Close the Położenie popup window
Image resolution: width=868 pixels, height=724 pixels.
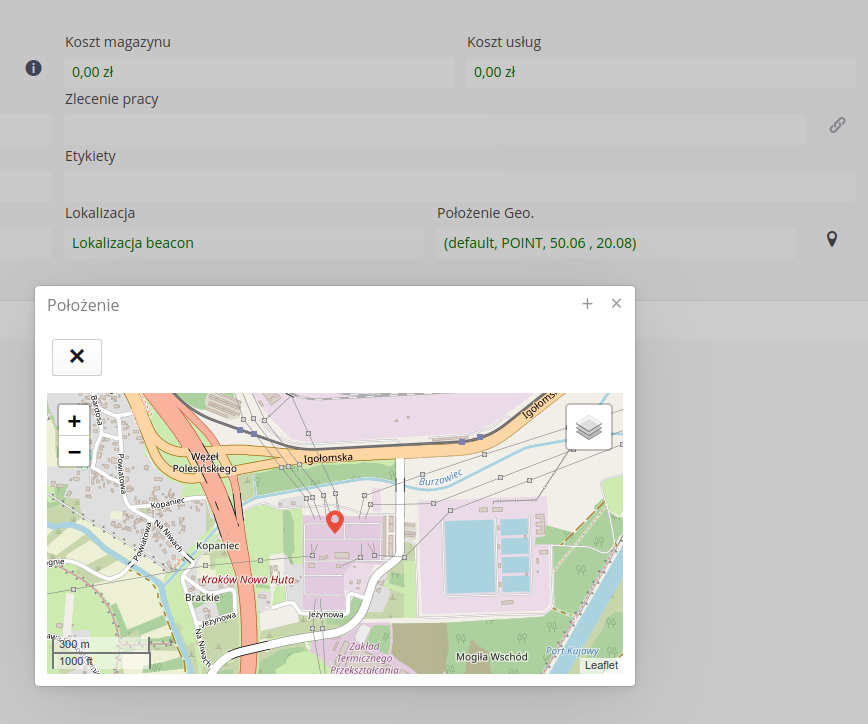pyautogui.click(x=616, y=303)
